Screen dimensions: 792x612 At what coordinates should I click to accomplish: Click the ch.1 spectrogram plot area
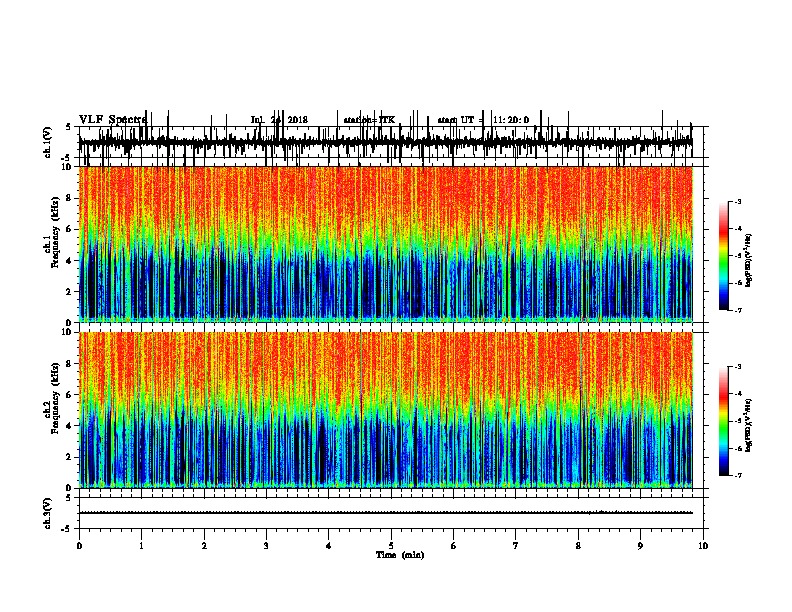point(386,244)
